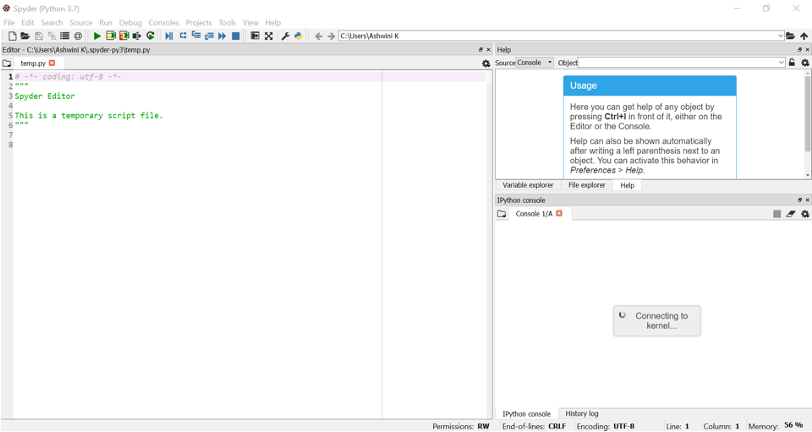Clear console with eraser icon

790,214
